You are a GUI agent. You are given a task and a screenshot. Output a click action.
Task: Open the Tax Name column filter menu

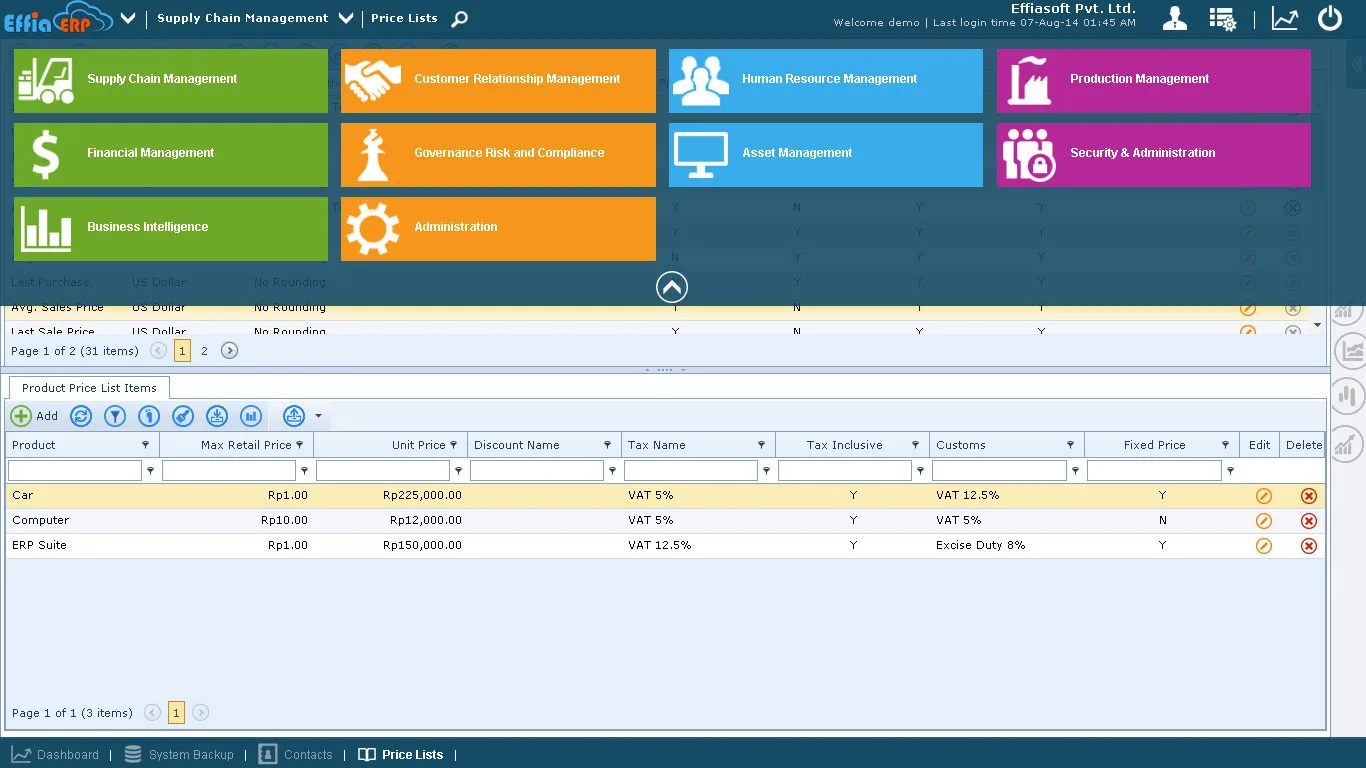[x=762, y=445]
